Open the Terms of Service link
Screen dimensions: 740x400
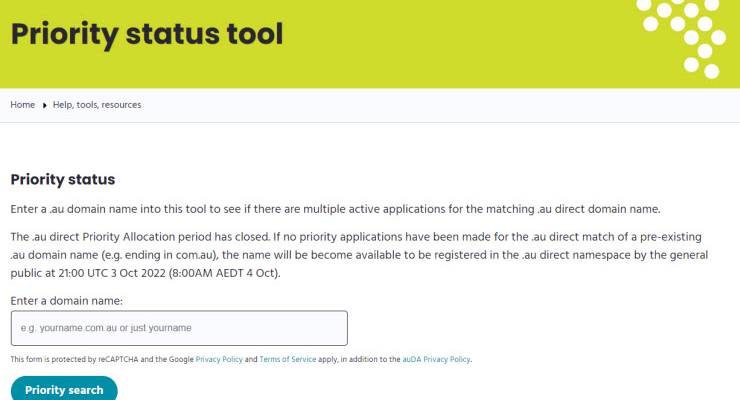click(288, 359)
